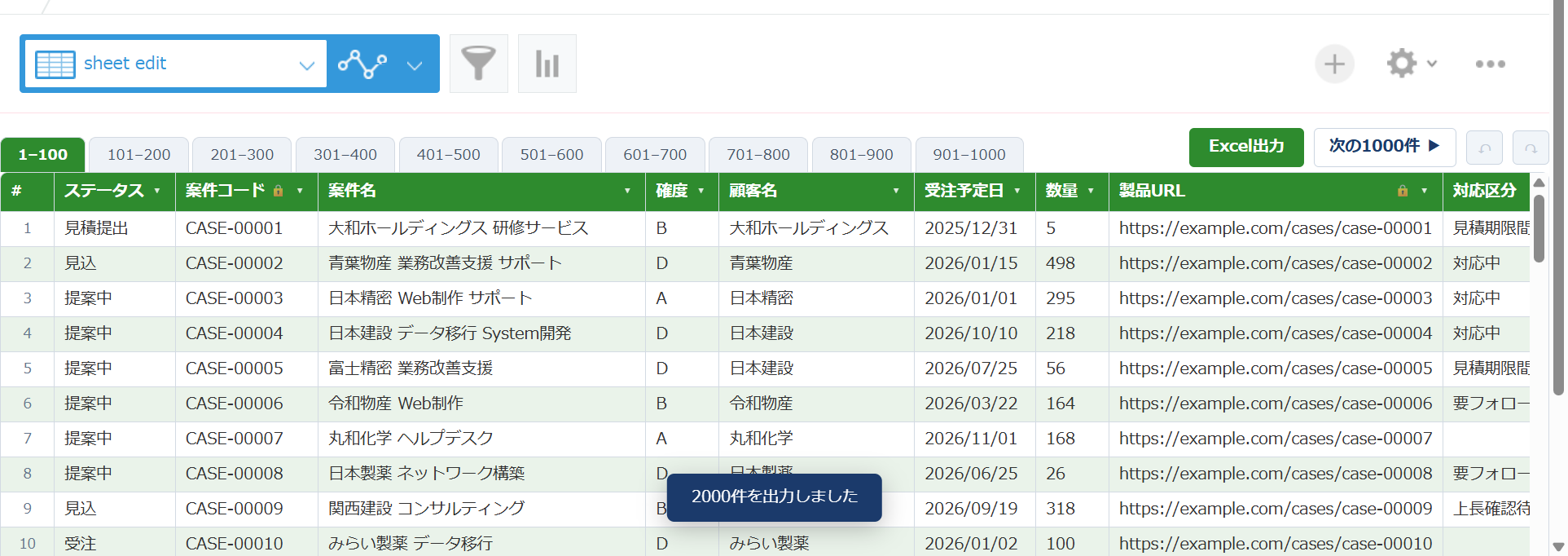The height and width of the screenshot is (556, 1568).
Task: Select the 1-100 page tab
Action: pos(43,155)
